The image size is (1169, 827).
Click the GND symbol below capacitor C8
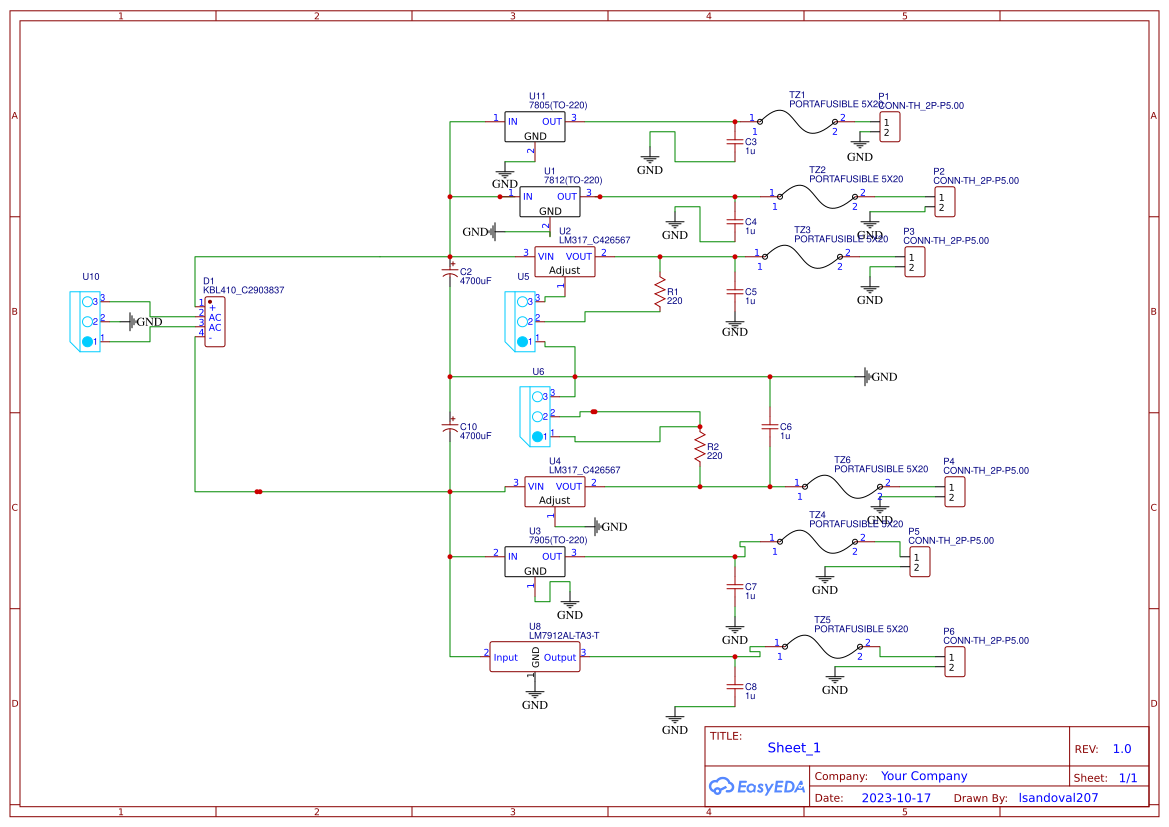(x=675, y=718)
